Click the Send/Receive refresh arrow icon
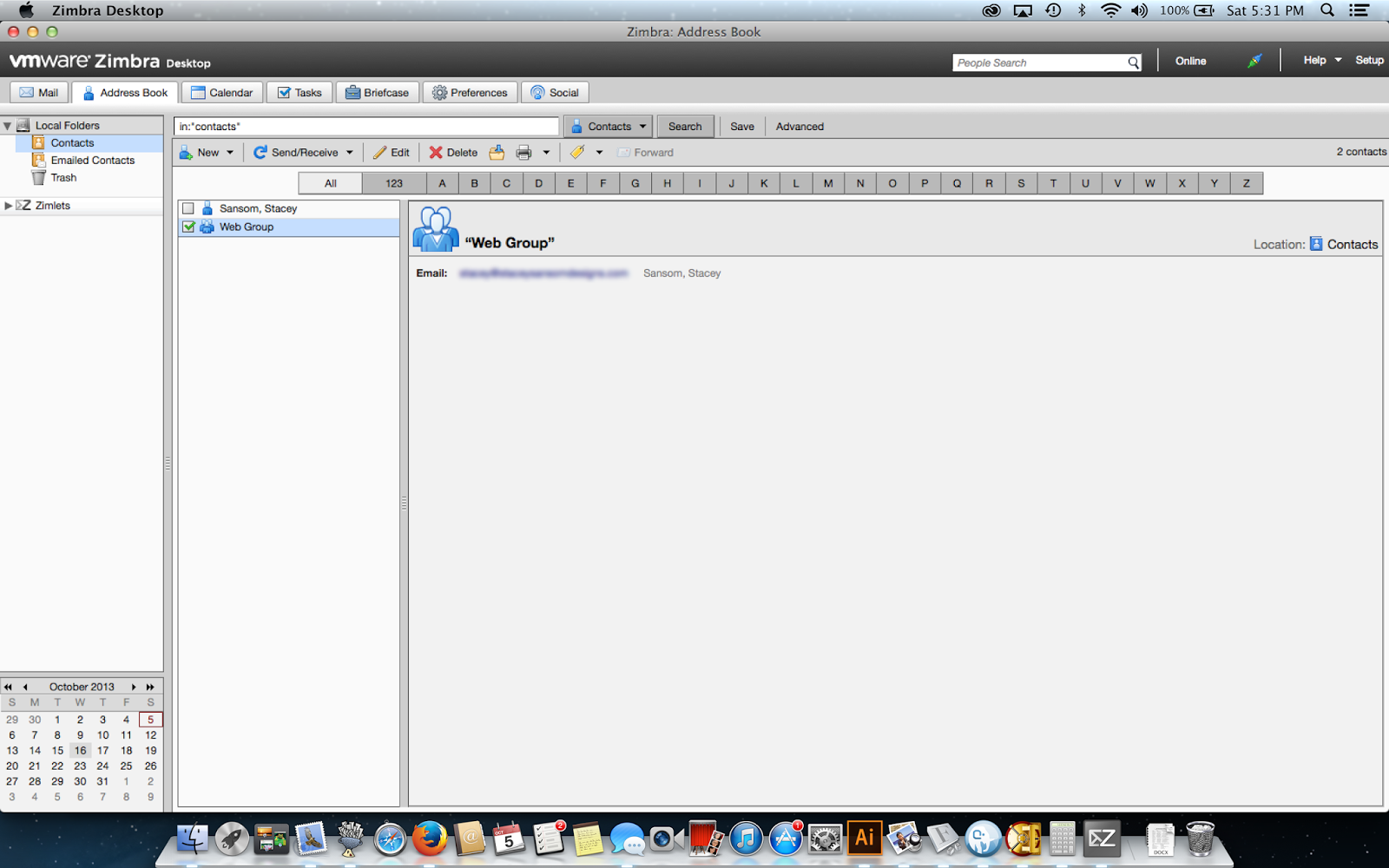 point(260,153)
